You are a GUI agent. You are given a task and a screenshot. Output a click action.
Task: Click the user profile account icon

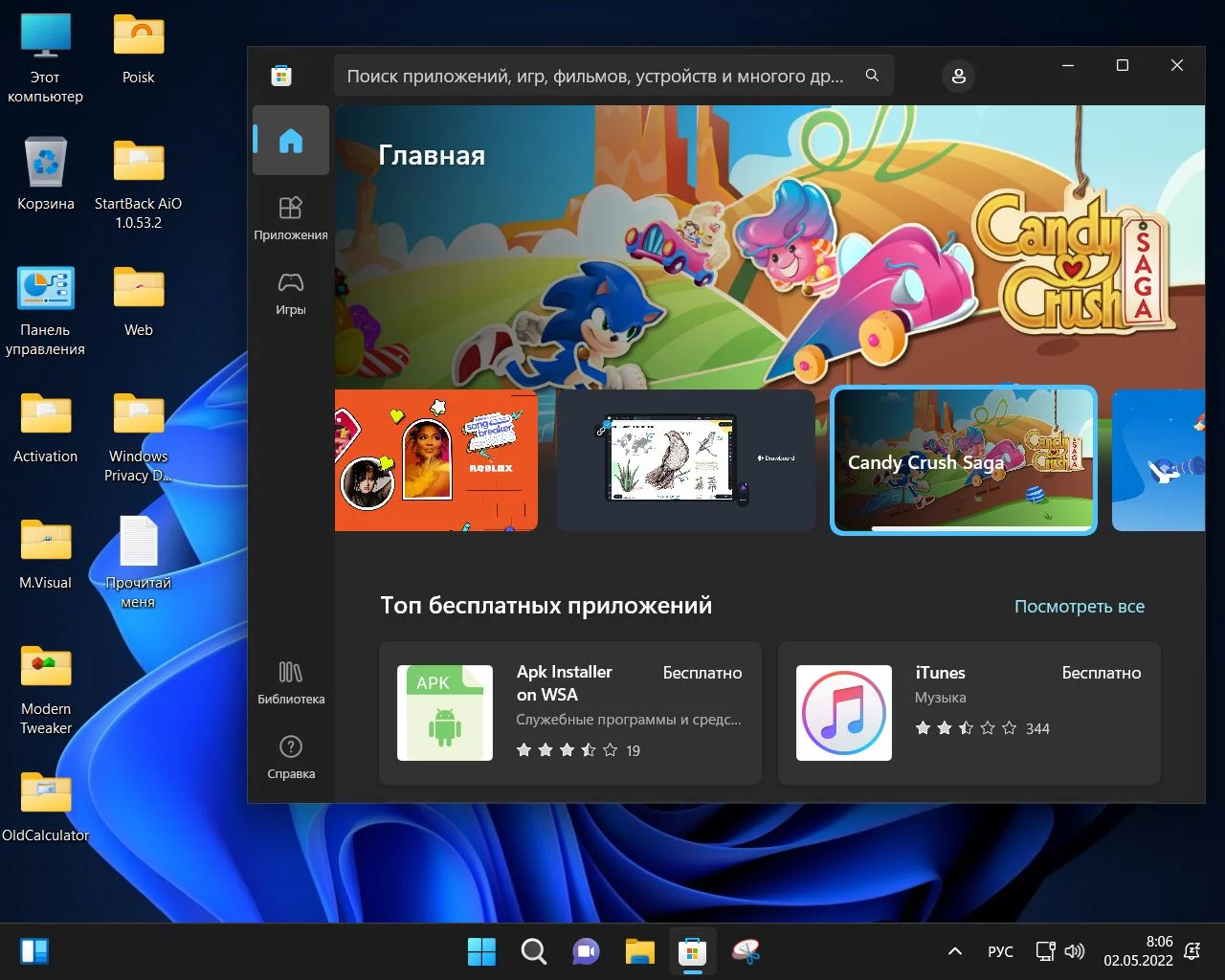coord(958,77)
